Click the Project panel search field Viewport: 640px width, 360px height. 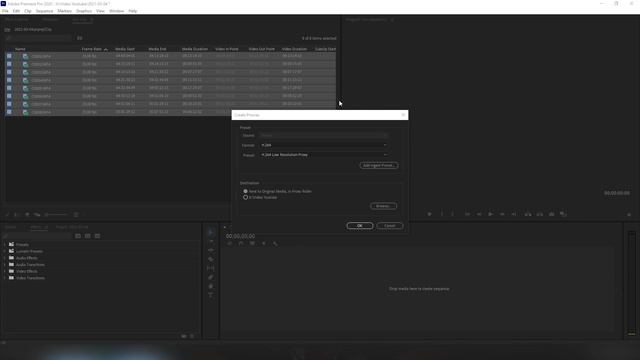(x=39, y=38)
